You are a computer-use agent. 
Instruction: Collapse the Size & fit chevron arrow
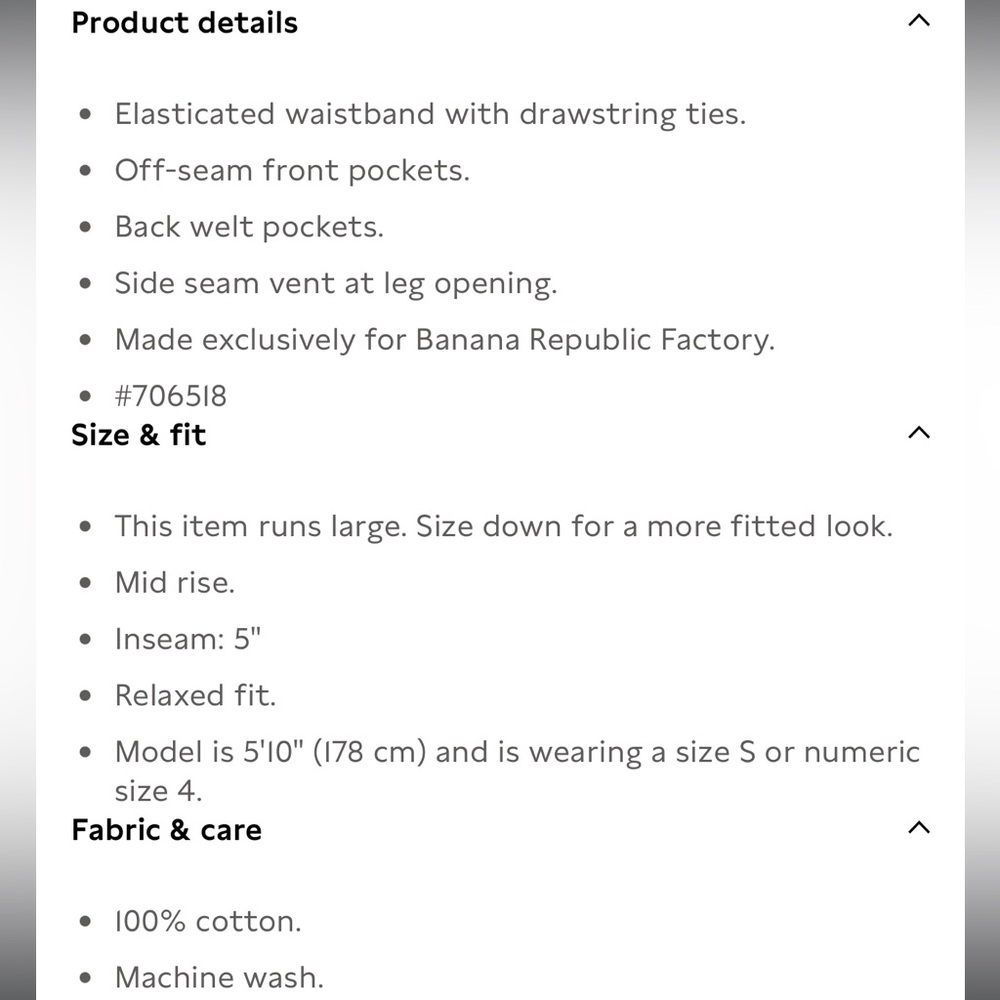(918, 432)
